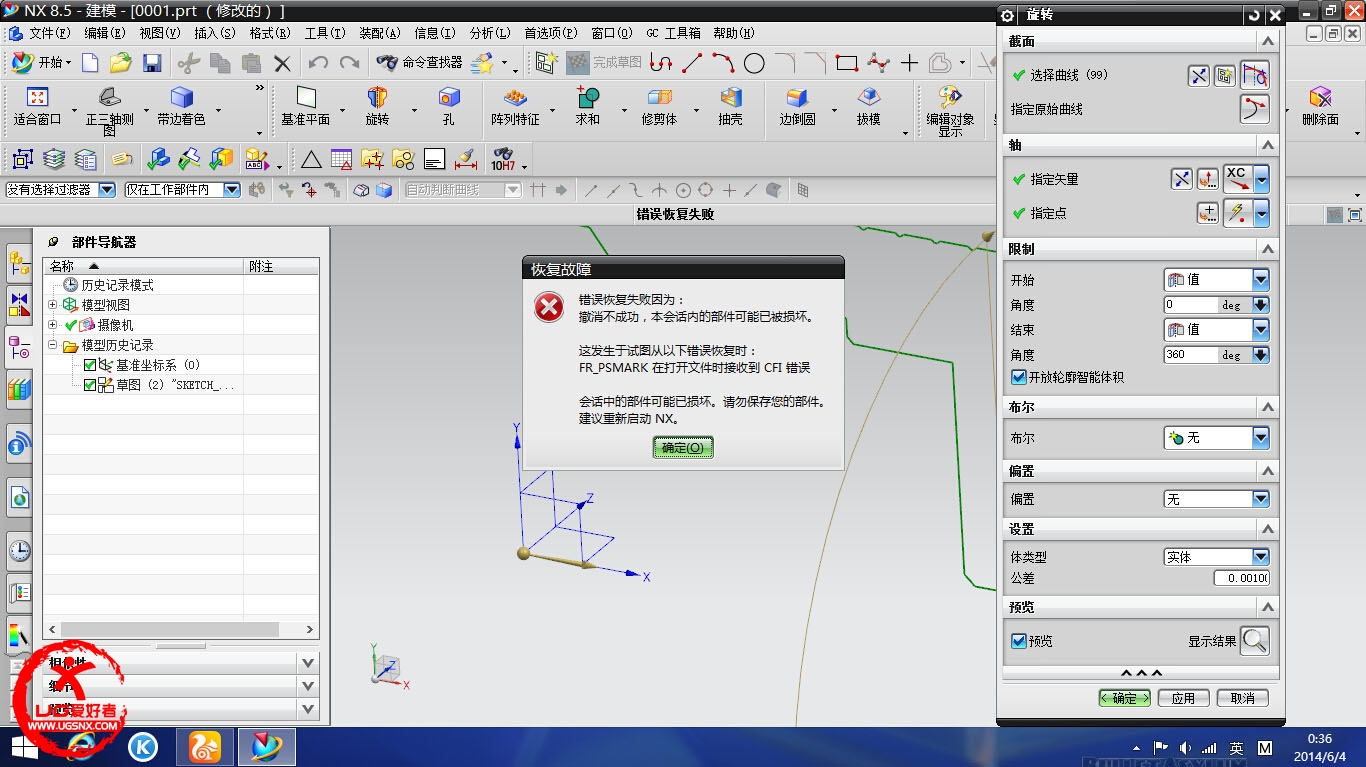Click the 确定 button in 旋转 dialog
This screenshot has height=767, width=1366.
pyautogui.click(x=1124, y=698)
